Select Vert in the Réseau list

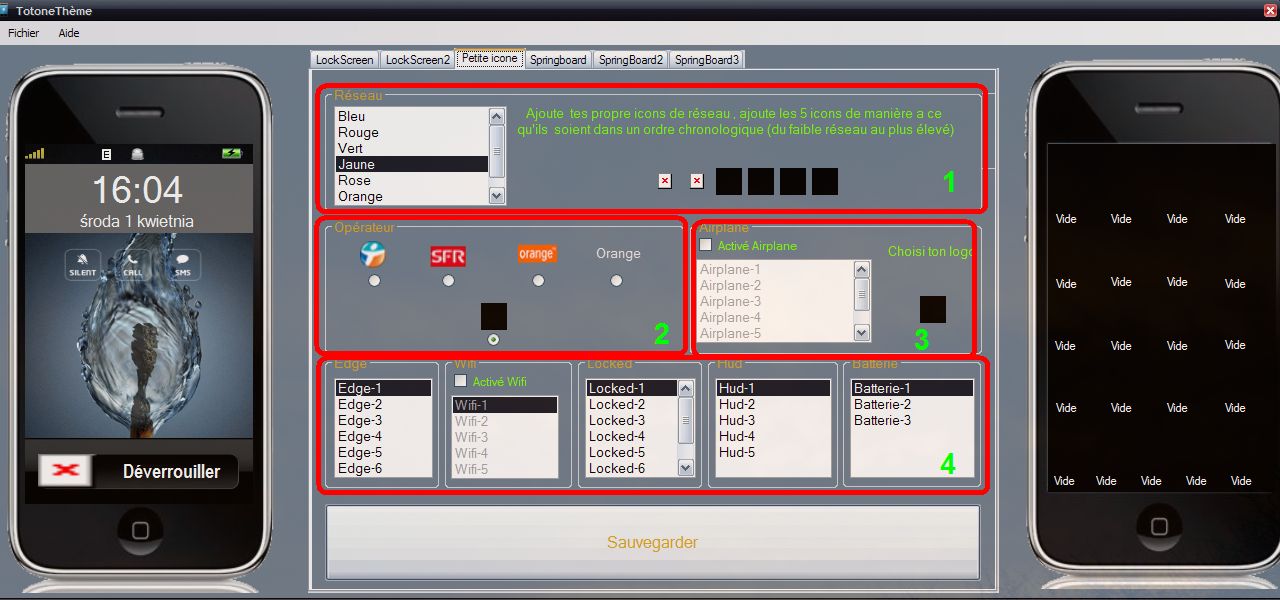point(411,148)
